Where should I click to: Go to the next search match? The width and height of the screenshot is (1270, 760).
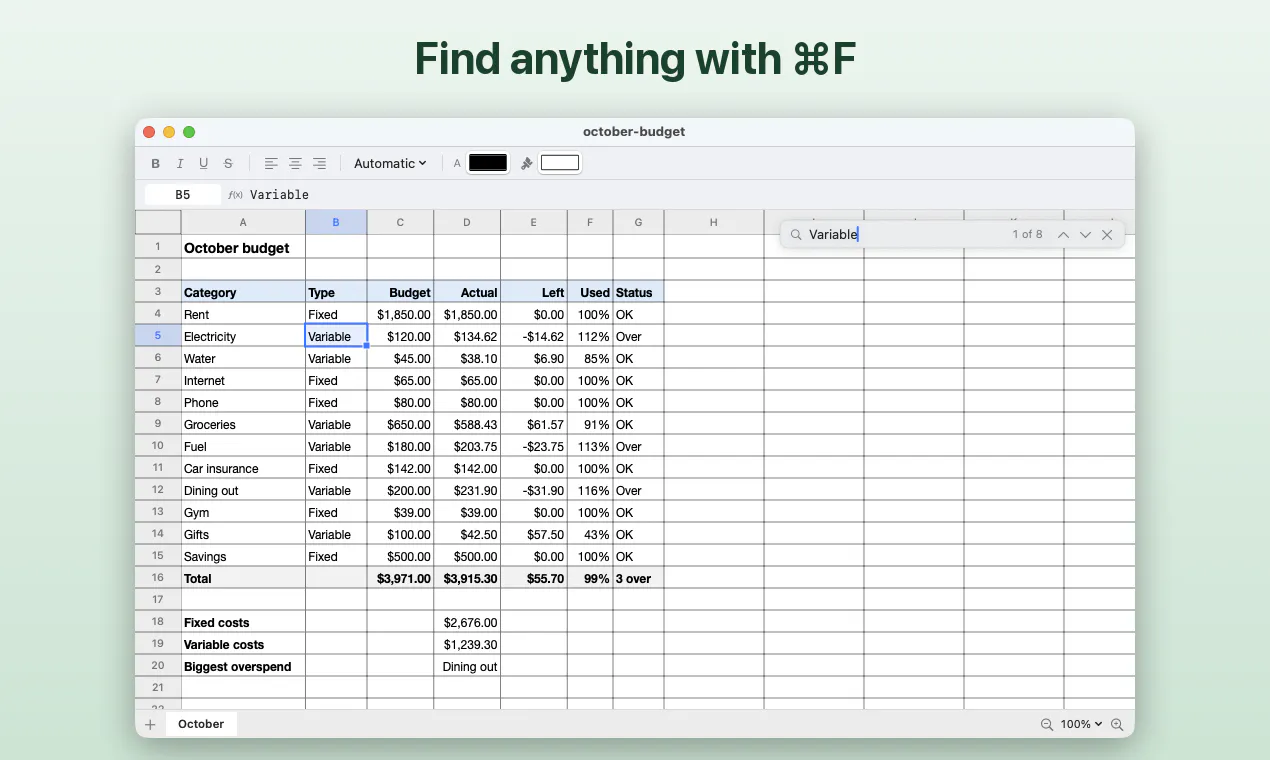pos(1085,234)
